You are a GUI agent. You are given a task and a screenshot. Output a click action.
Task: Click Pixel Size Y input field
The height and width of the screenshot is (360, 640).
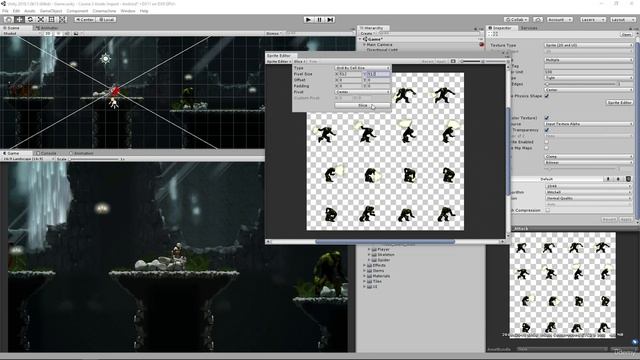coord(378,74)
